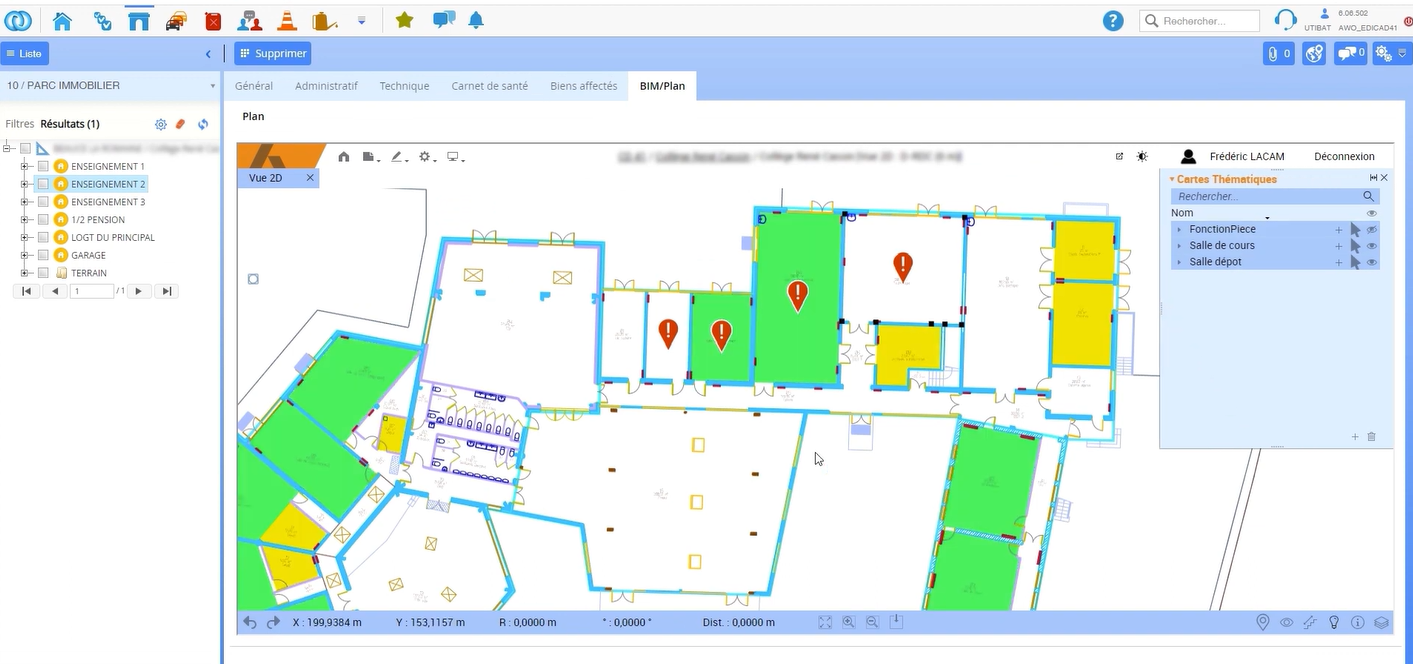Open the Carnet de santé tab

click(489, 86)
